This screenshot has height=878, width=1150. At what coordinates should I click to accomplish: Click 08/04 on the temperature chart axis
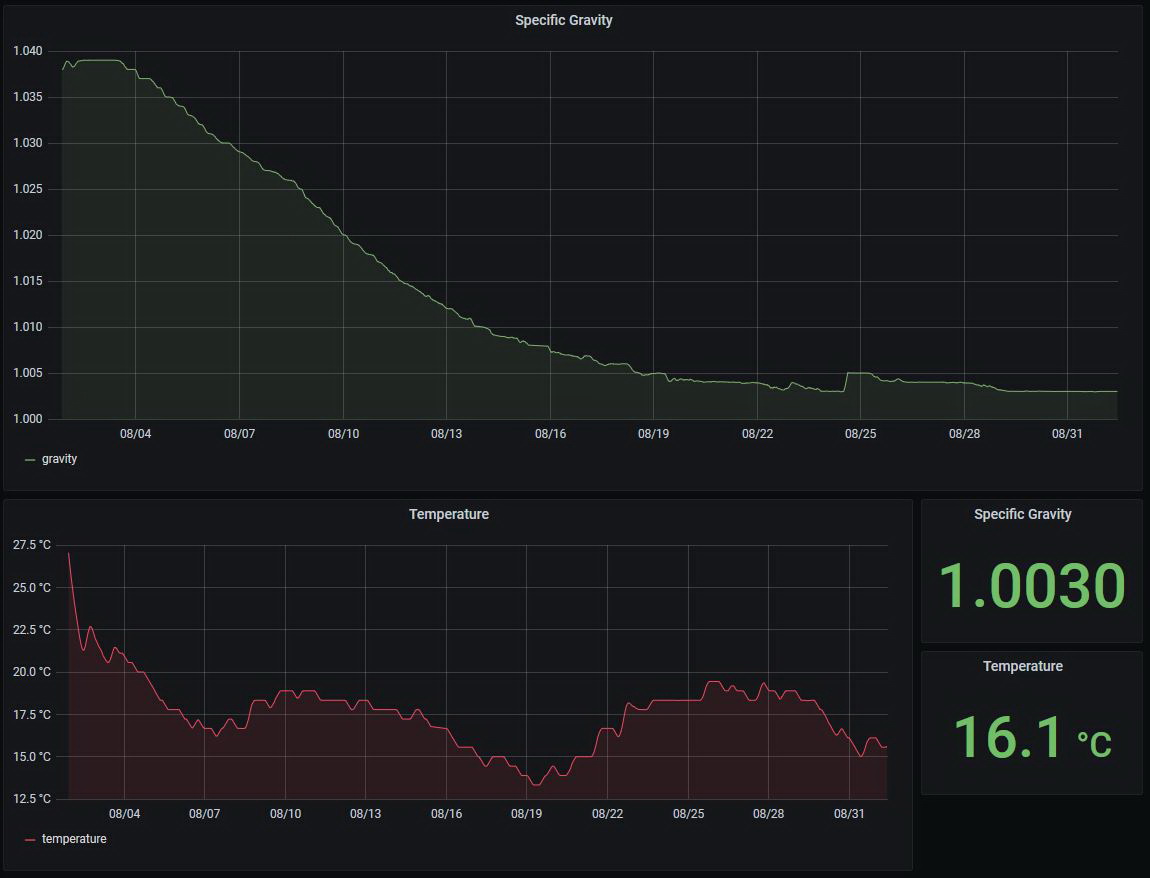125,813
